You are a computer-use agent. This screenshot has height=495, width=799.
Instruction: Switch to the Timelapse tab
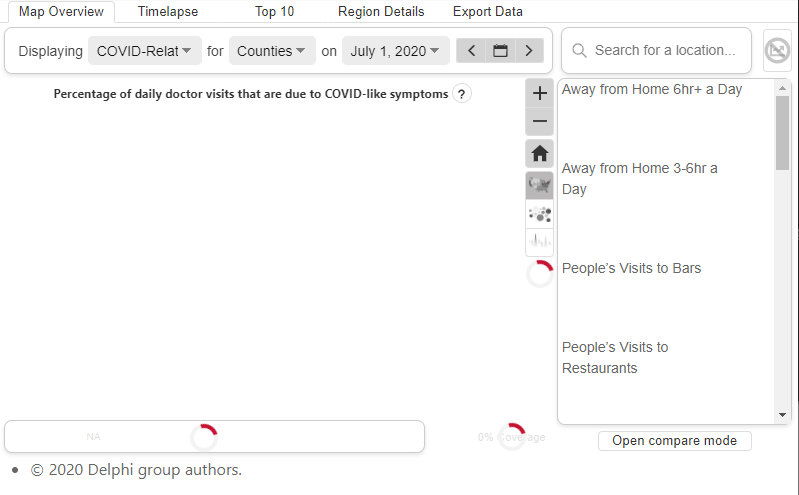click(168, 11)
